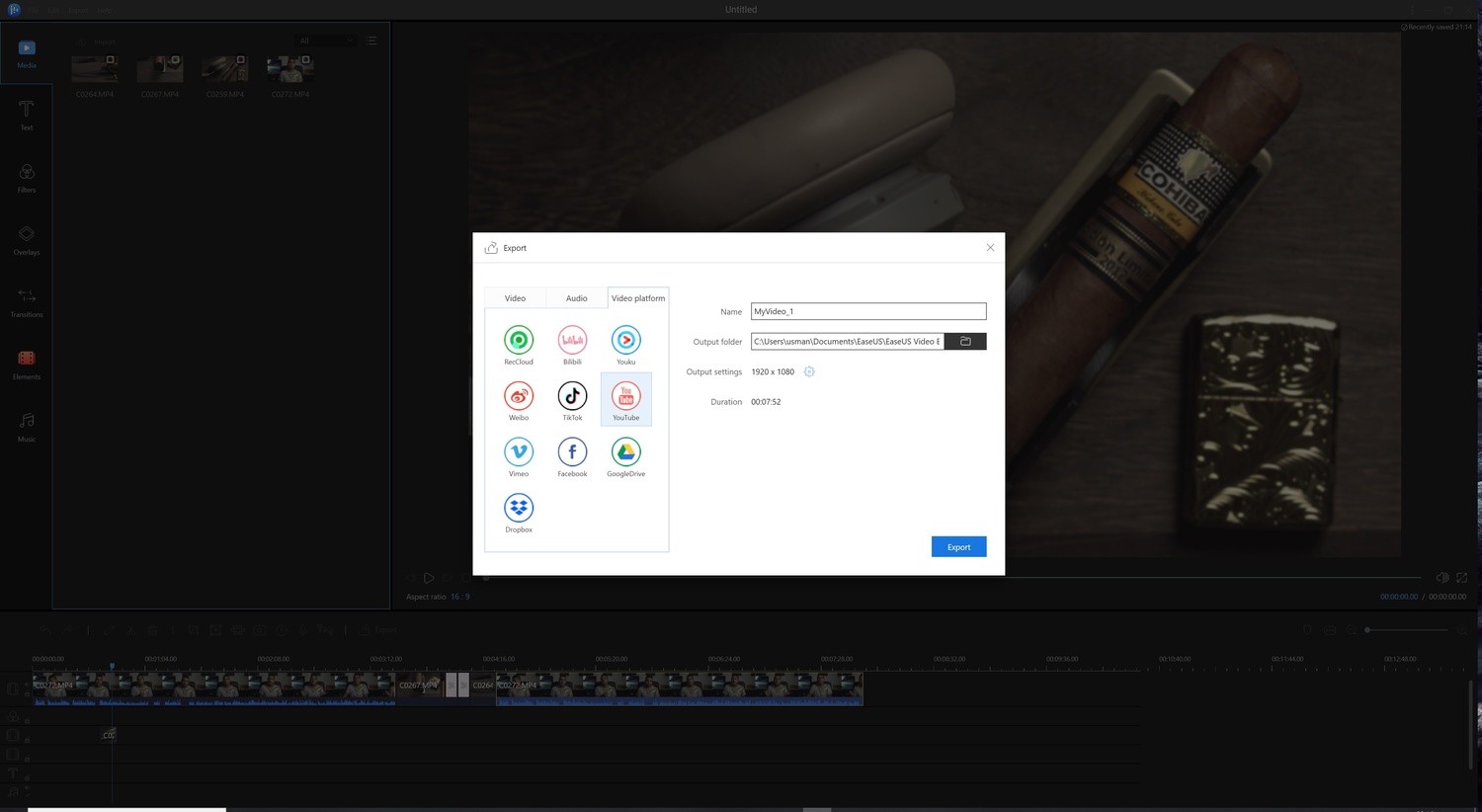The width and height of the screenshot is (1482, 812).
Task: Click Export in the timeline toolbar
Action: [378, 629]
